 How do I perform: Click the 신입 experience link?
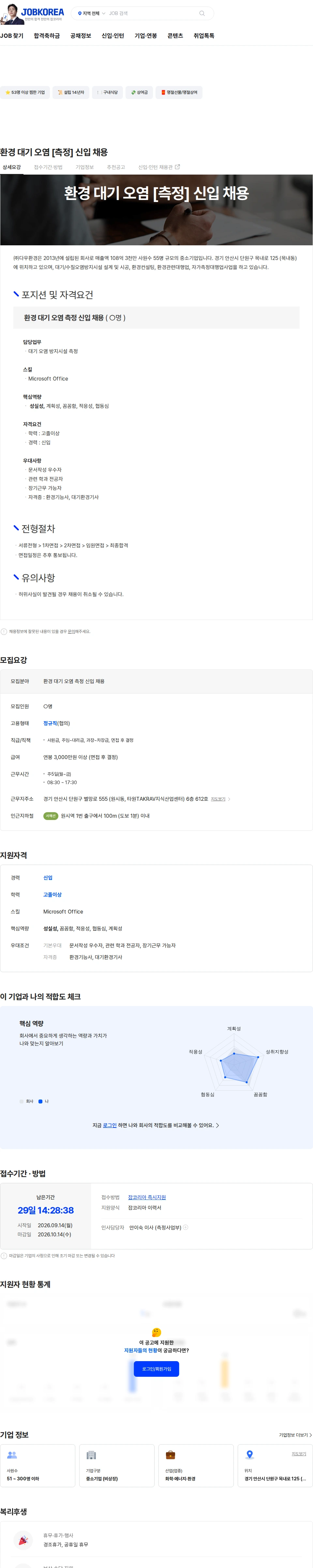point(48,878)
